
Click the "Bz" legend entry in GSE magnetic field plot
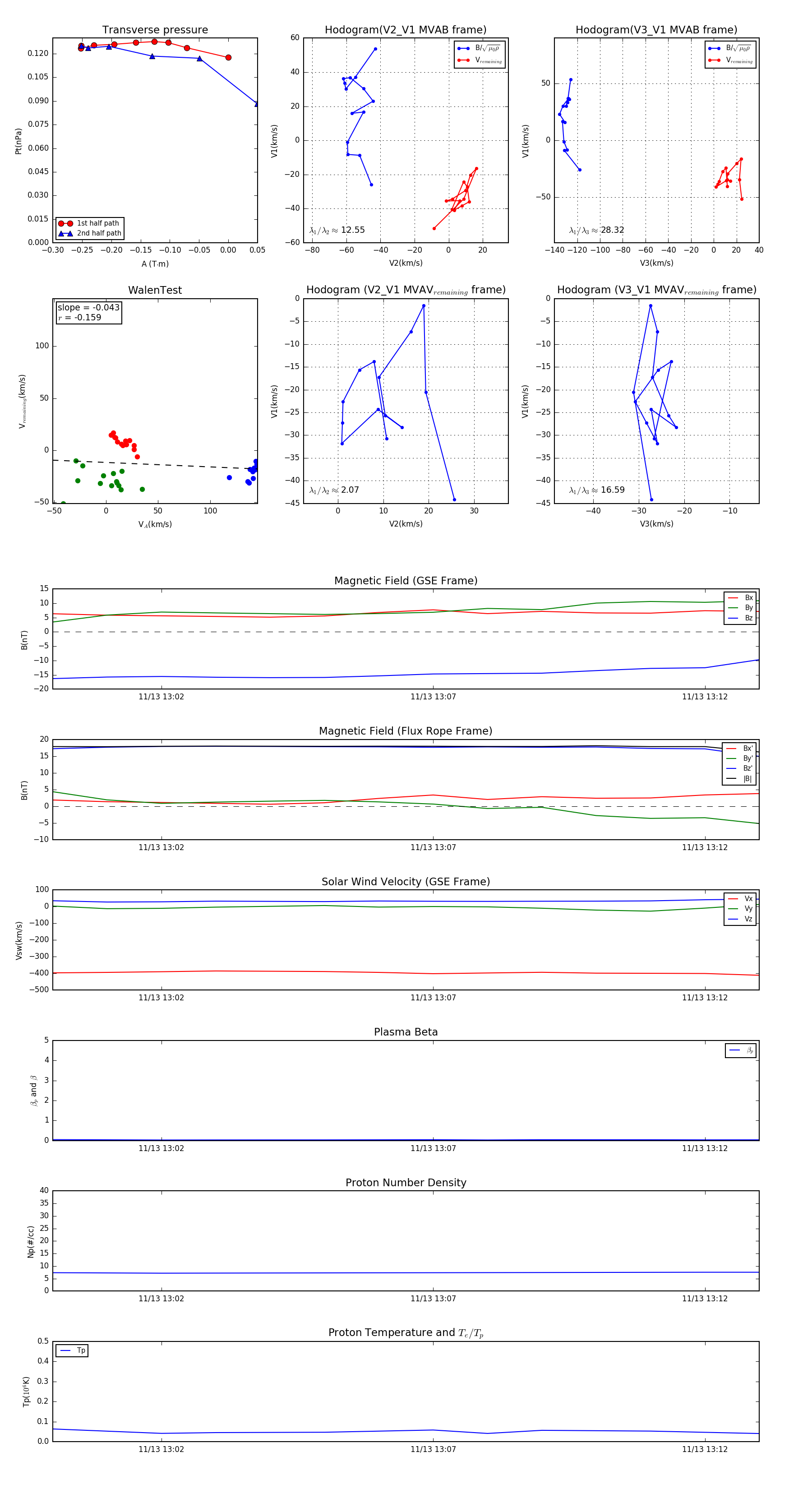(740, 618)
